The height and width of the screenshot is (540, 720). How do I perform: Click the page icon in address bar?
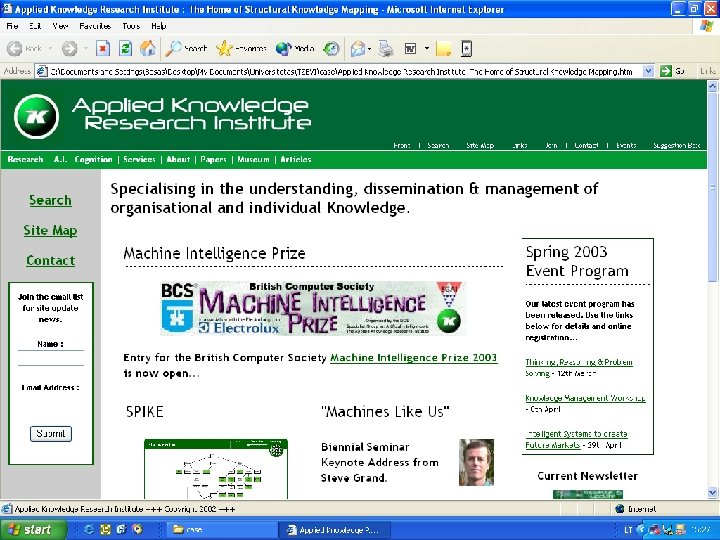point(42,71)
